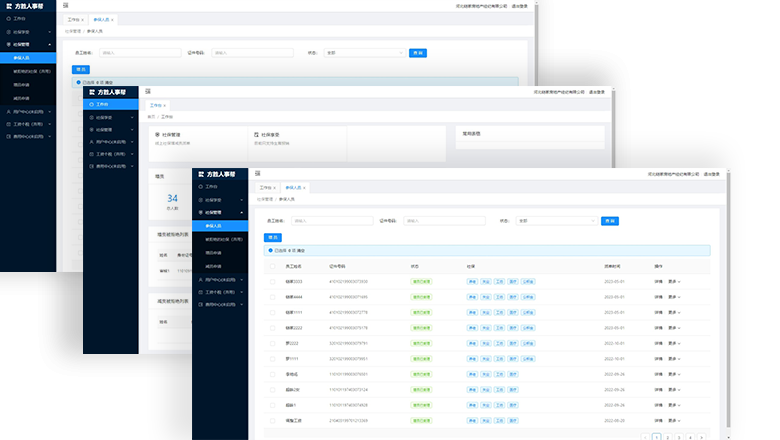Click the sidebar collapse icon in front window header
Viewport: 780px width, 440px height.
tap(259, 174)
